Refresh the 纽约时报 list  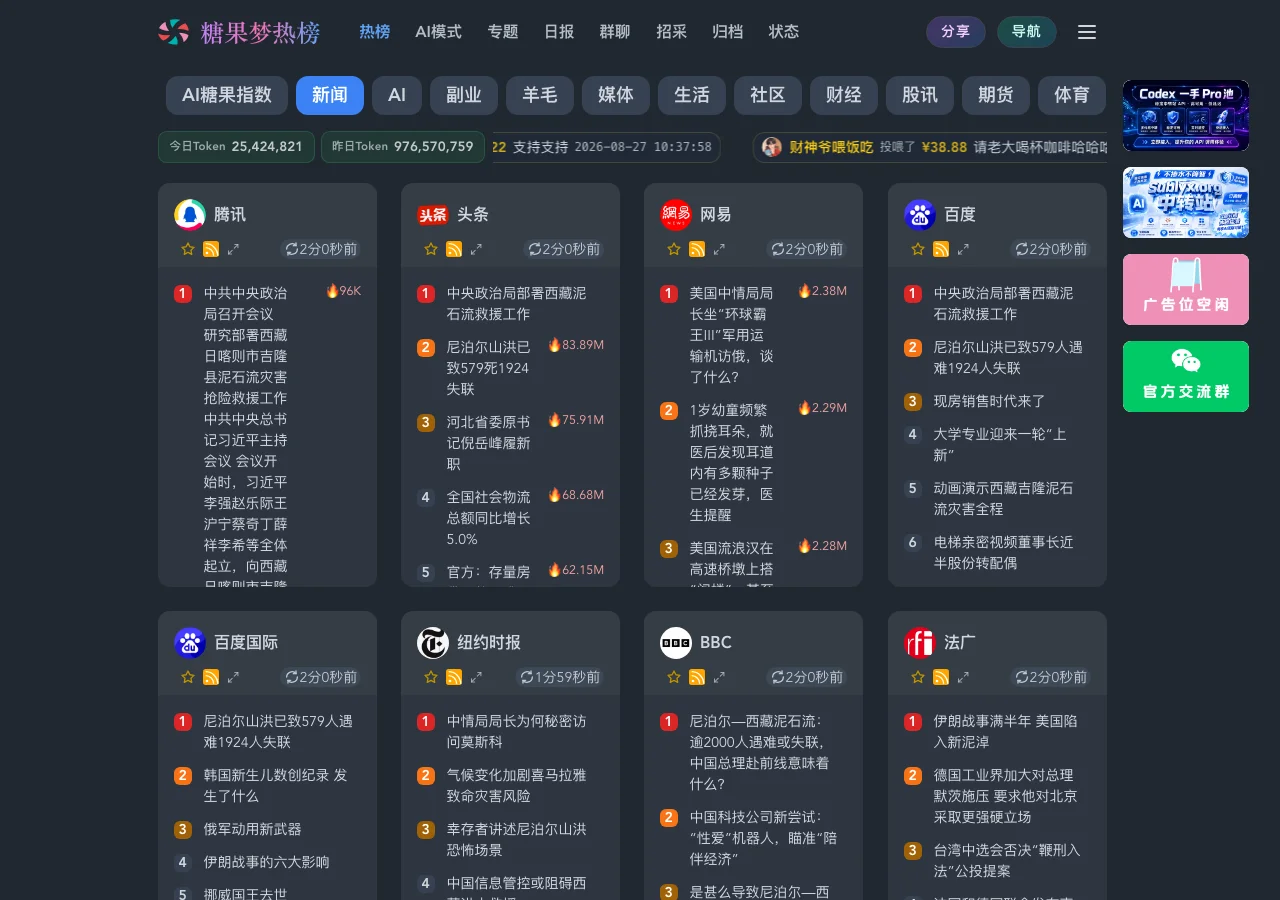[560, 677]
